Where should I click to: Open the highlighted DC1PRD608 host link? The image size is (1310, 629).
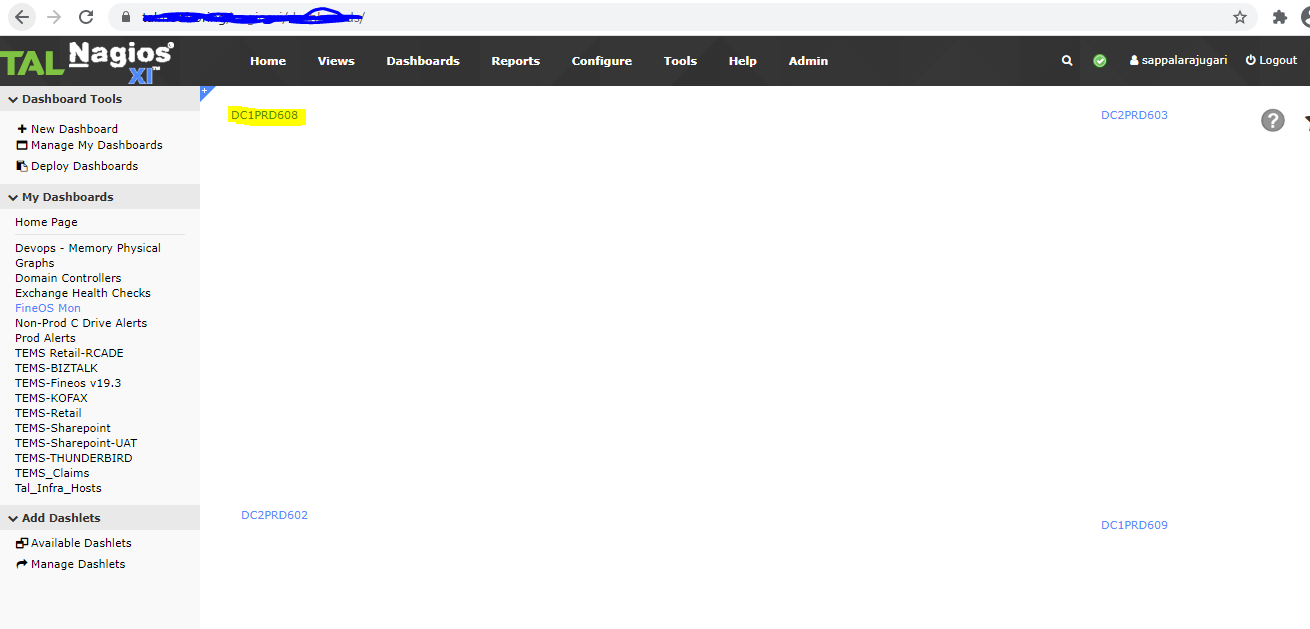[x=265, y=116]
